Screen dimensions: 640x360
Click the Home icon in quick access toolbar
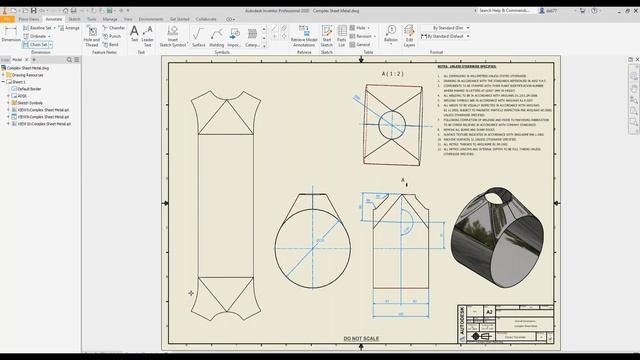tap(65, 11)
